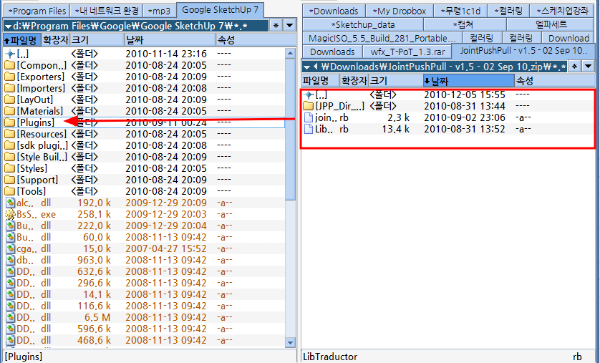Open the Sketchup_data tab
The width and height of the screenshot is (600, 363).
362,25
